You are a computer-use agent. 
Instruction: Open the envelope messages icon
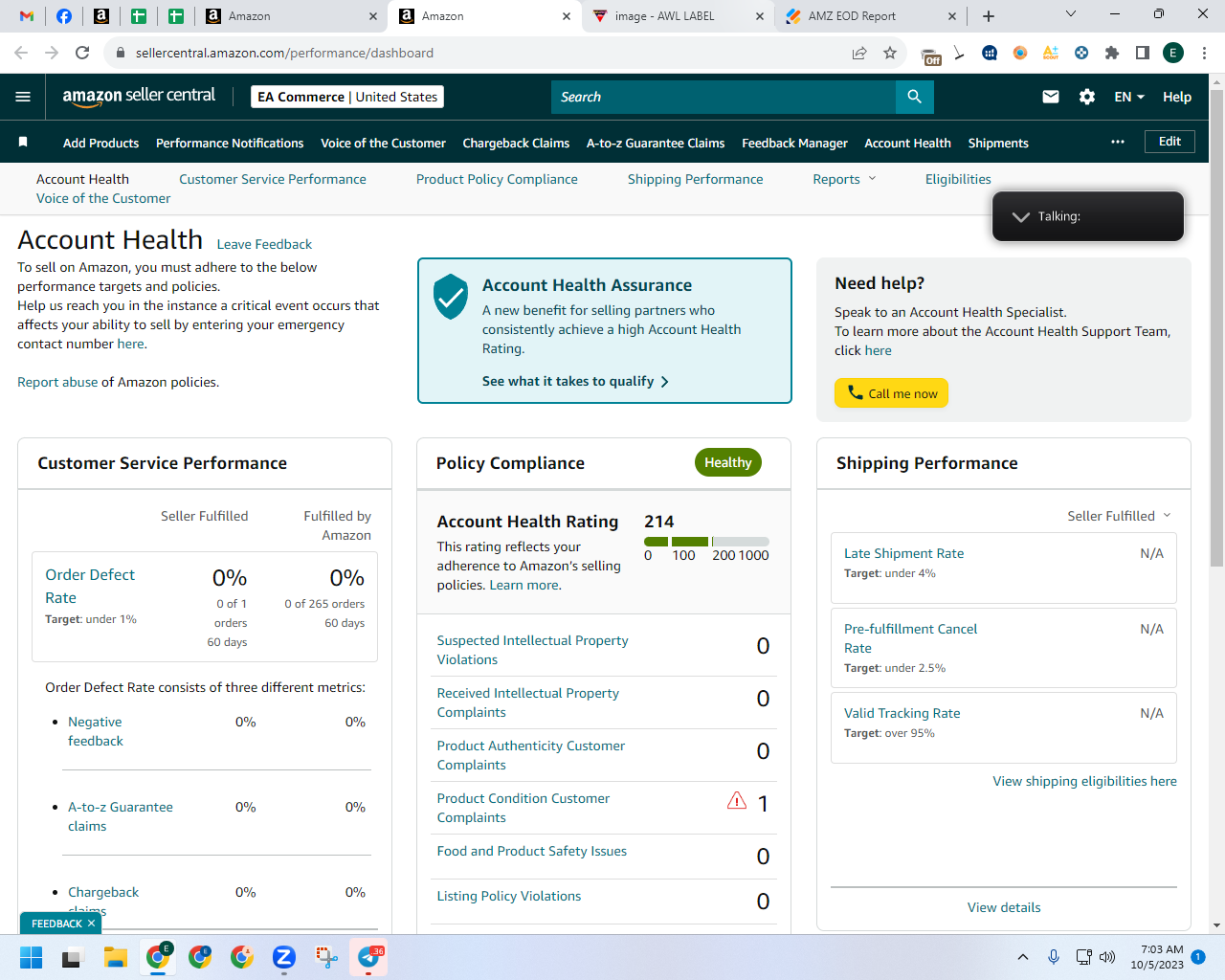pyautogui.click(x=1051, y=97)
